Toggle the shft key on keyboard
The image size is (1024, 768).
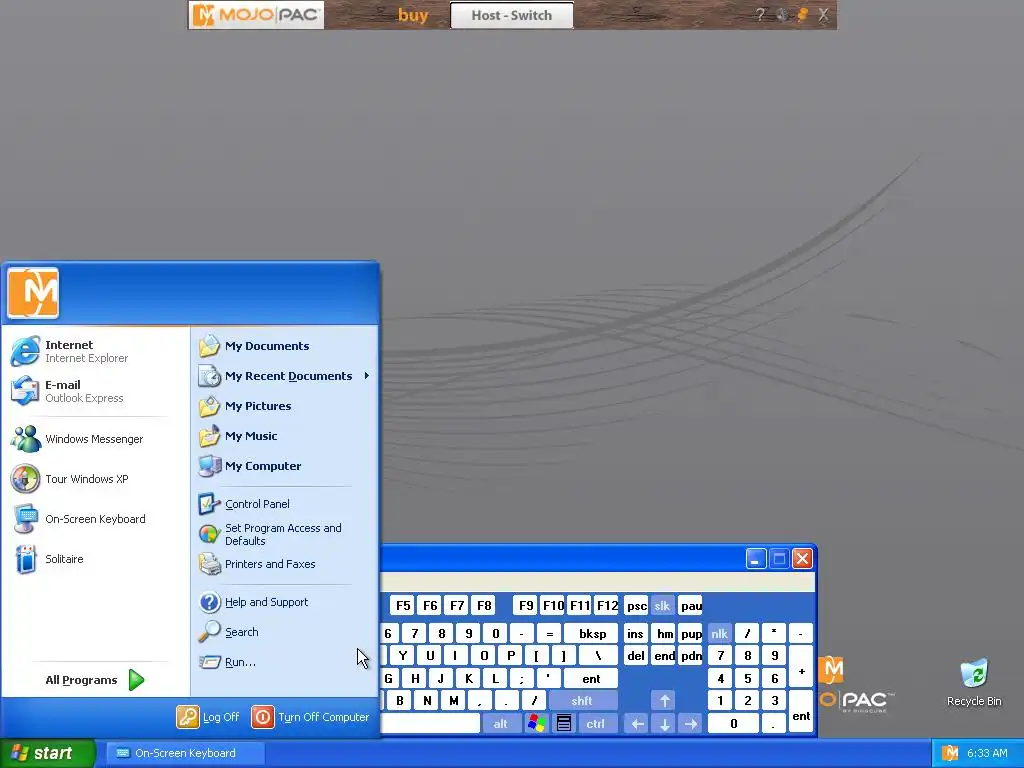tap(582, 701)
